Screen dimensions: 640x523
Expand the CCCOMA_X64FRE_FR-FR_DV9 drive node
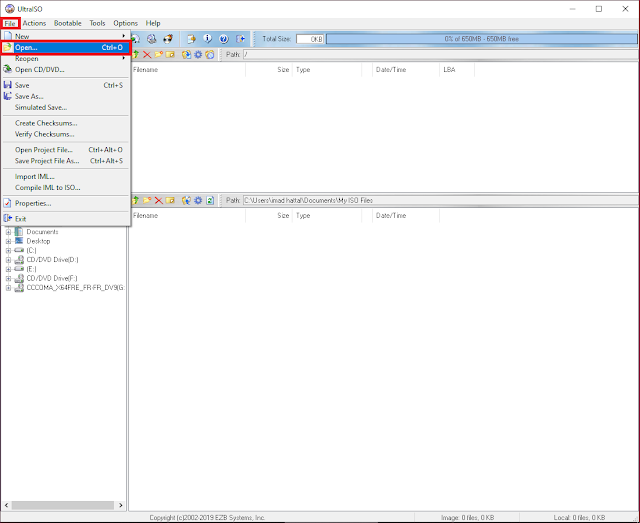click(x=8, y=288)
